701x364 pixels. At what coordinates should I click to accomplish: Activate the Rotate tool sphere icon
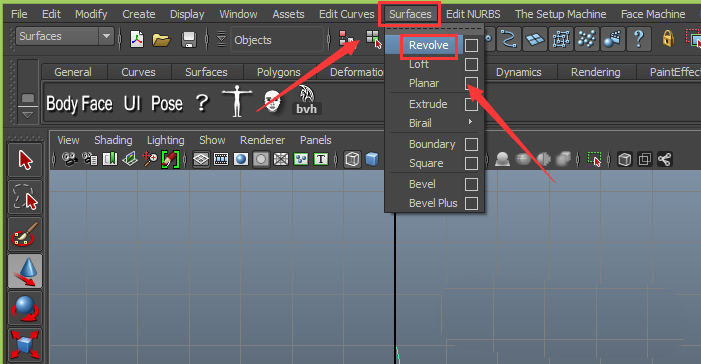pyautogui.click(x=25, y=309)
